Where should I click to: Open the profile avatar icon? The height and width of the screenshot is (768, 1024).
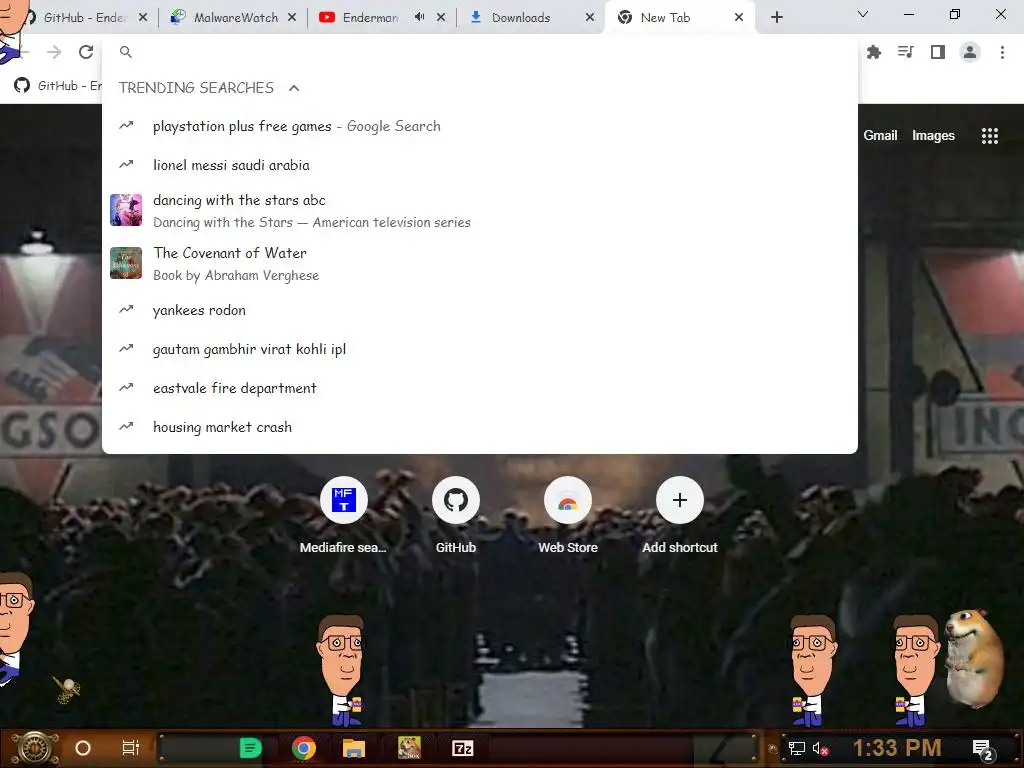(970, 52)
